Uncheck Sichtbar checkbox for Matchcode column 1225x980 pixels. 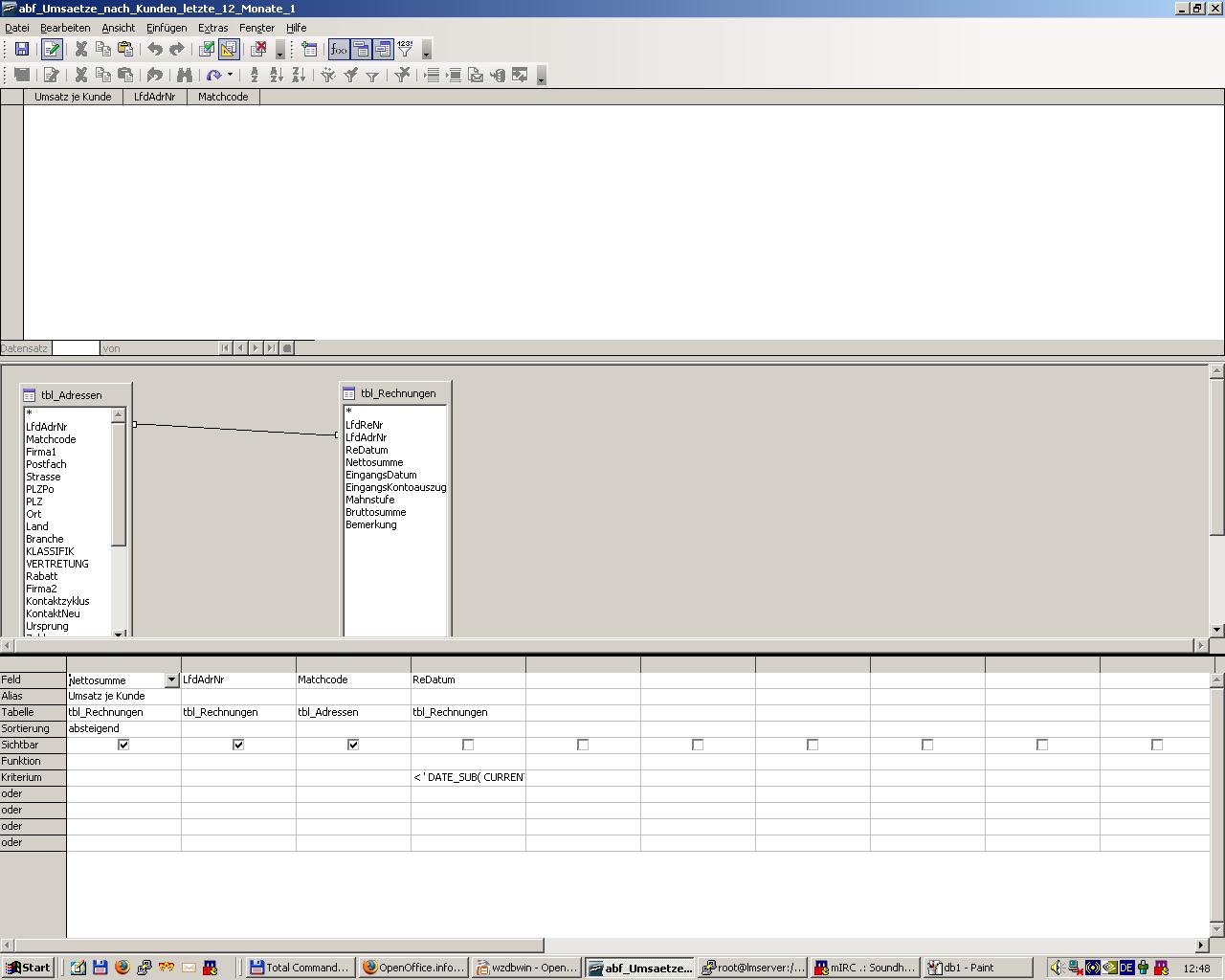pyautogui.click(x=353, y=745)
